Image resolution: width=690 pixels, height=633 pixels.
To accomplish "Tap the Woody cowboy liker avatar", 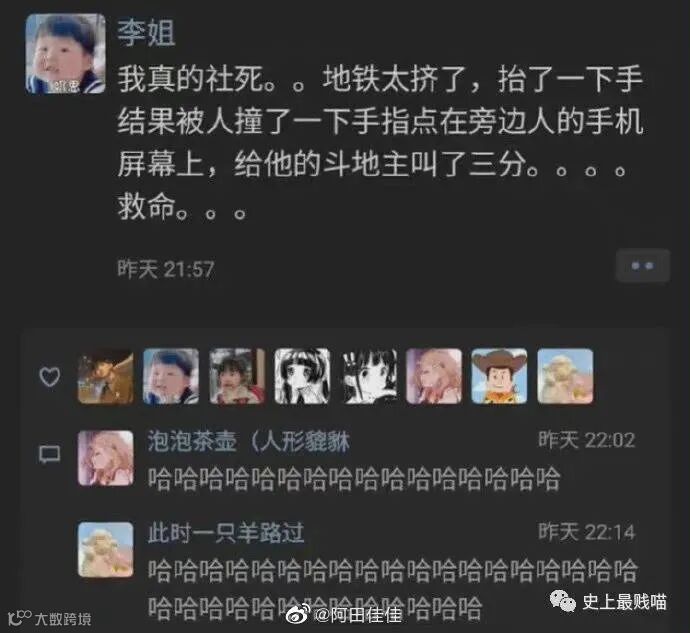I will point(499,376).
